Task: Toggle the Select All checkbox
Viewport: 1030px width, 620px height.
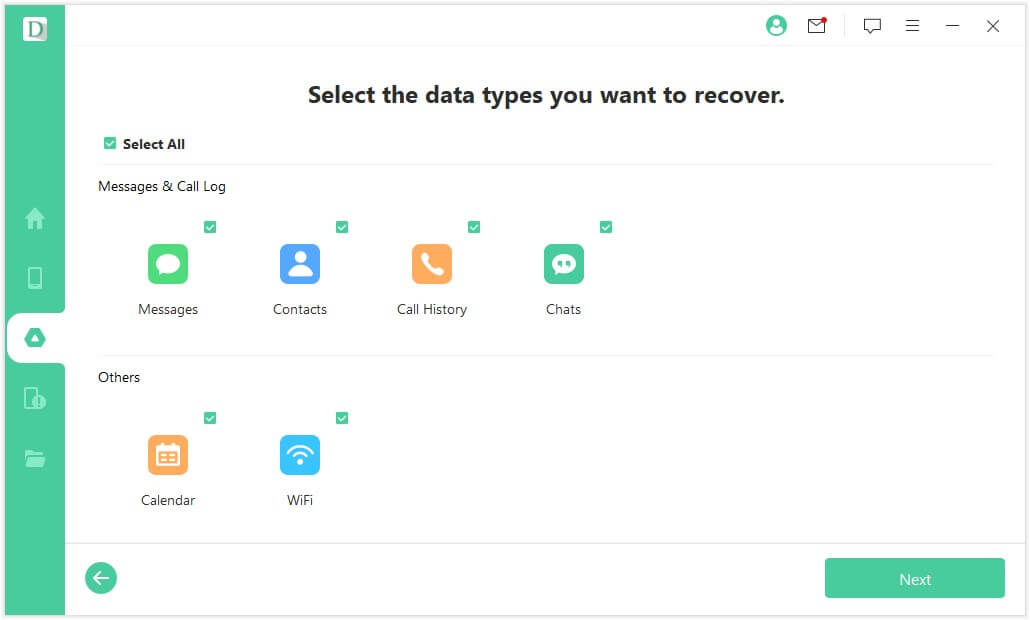Action: [x=110, y=143]
